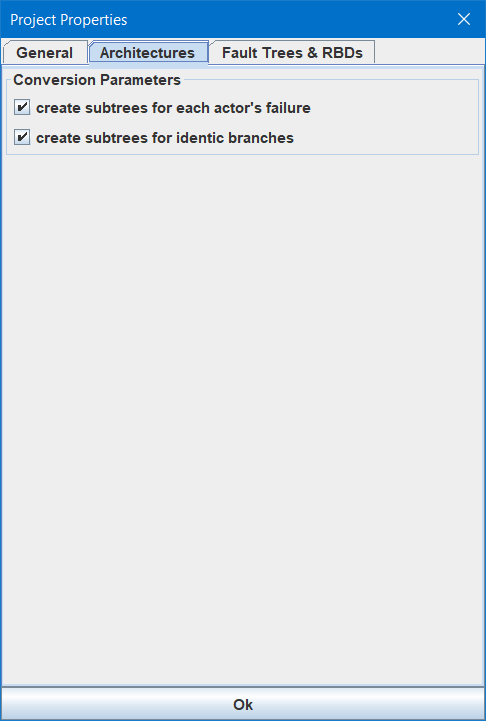Uncheck create subtrees for each actor's failure
This screenshot has height=721, width=486.
pos(22,108)
